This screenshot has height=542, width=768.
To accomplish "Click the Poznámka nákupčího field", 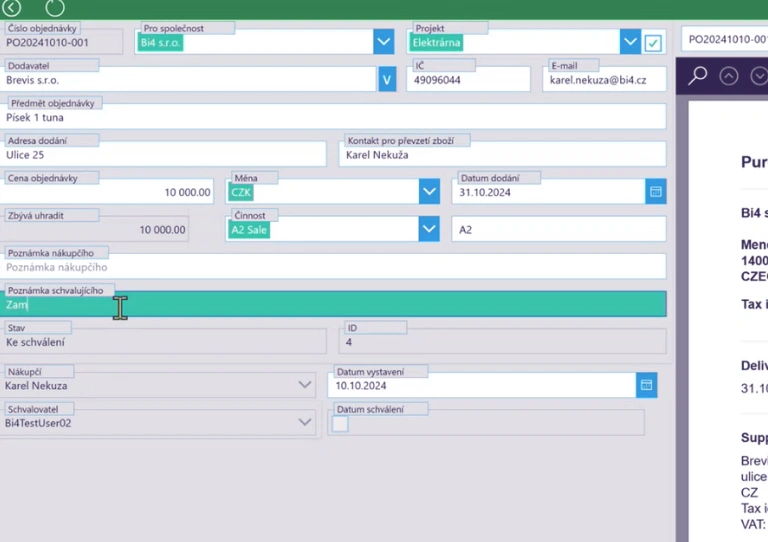I will [335, 267].
